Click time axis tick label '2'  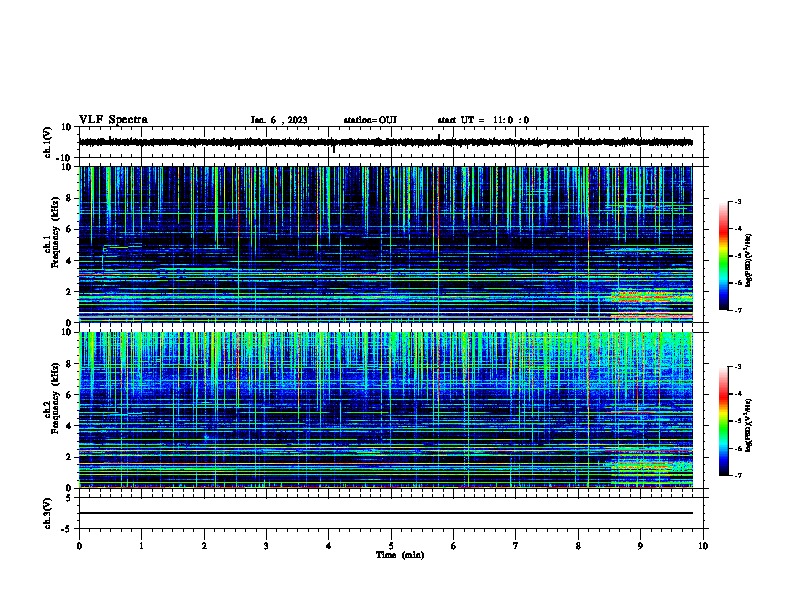pos(204,546)
